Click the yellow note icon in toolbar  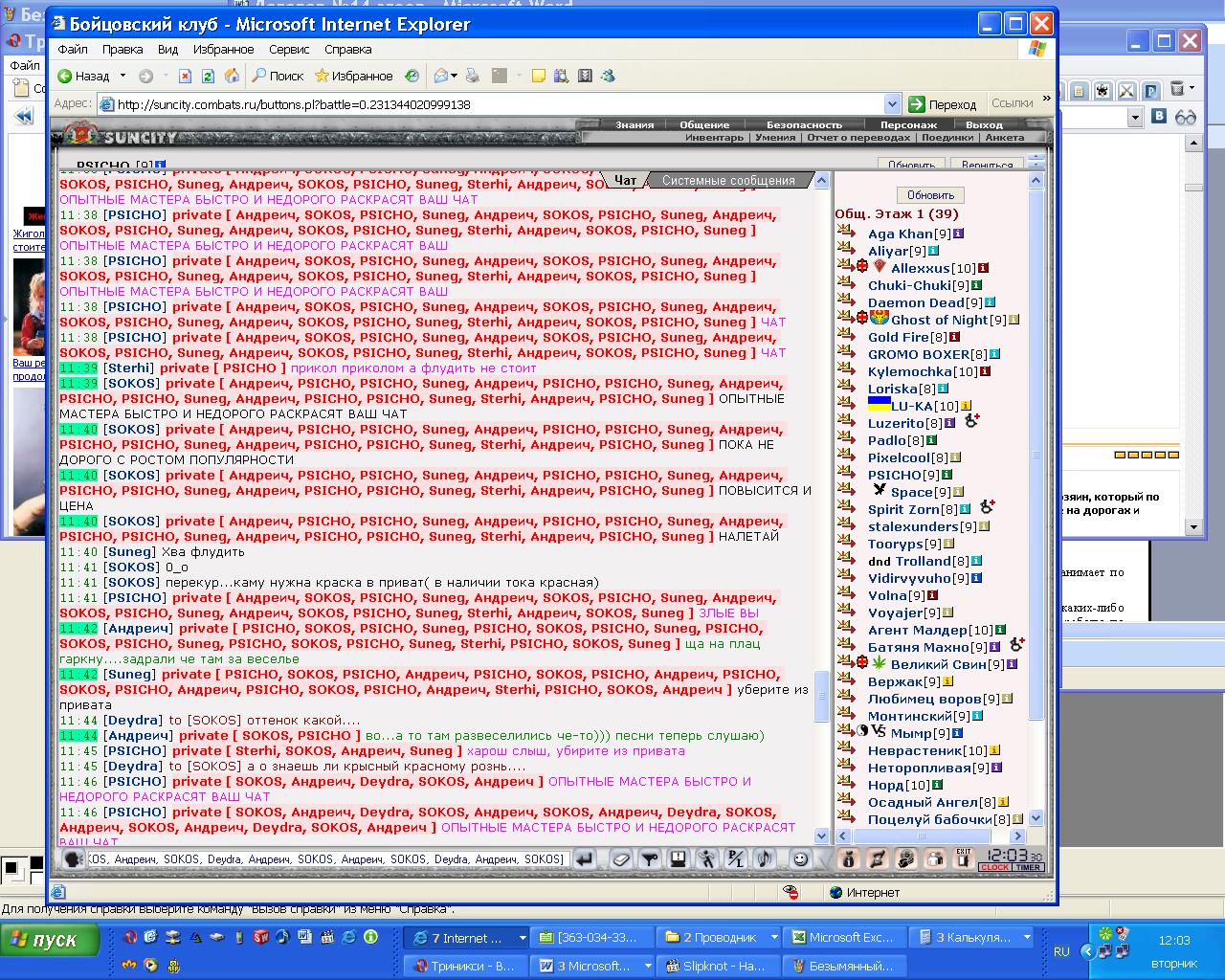click(539, 76)
